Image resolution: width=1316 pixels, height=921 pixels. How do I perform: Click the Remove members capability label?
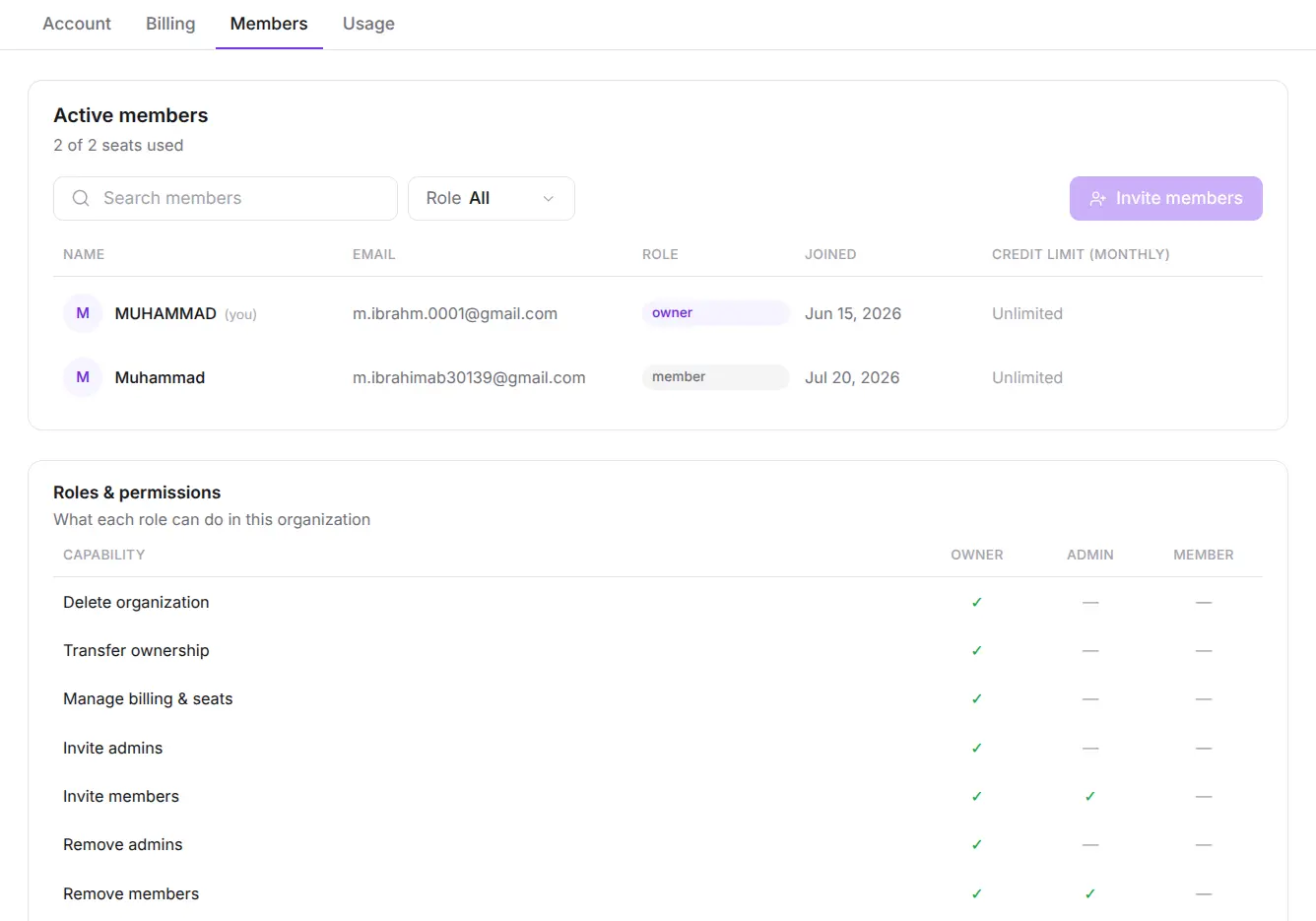(131, 893)
